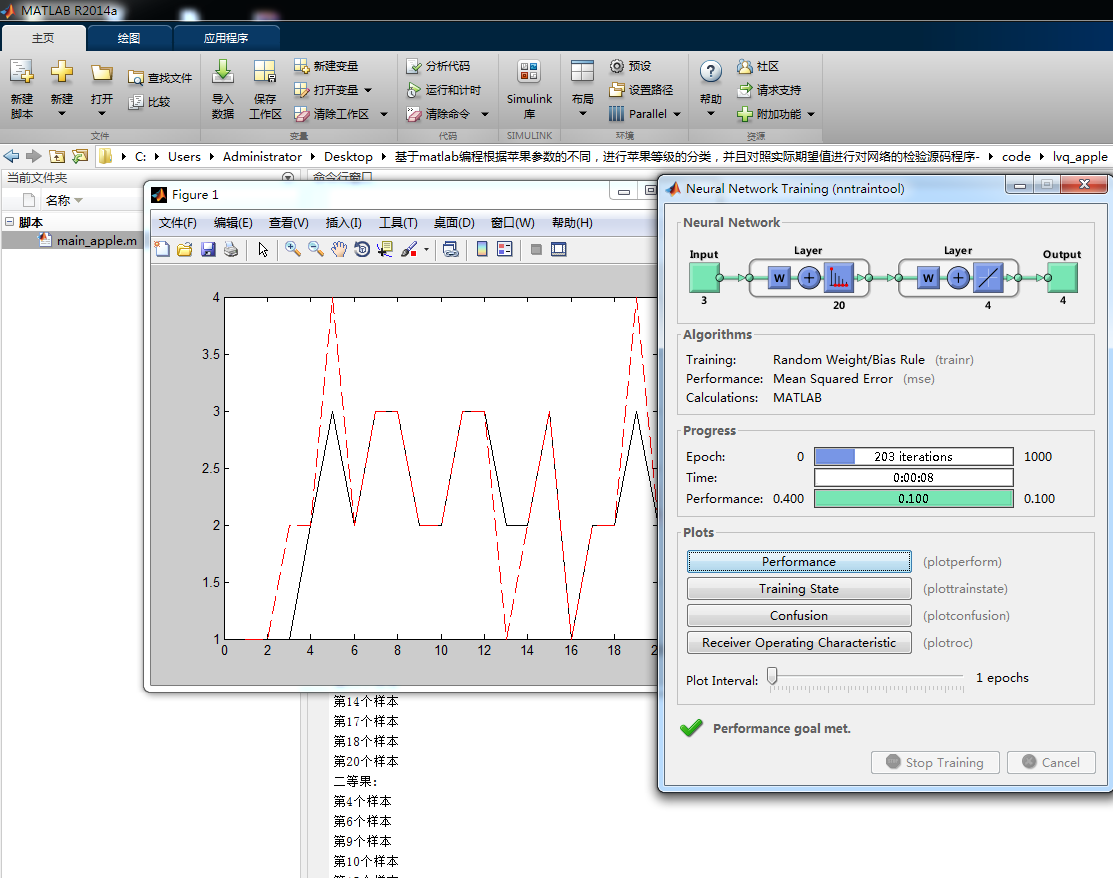Click 新建变量 (New Variable)
Screen dimensions: 1113x878
(x=326, y=66)
